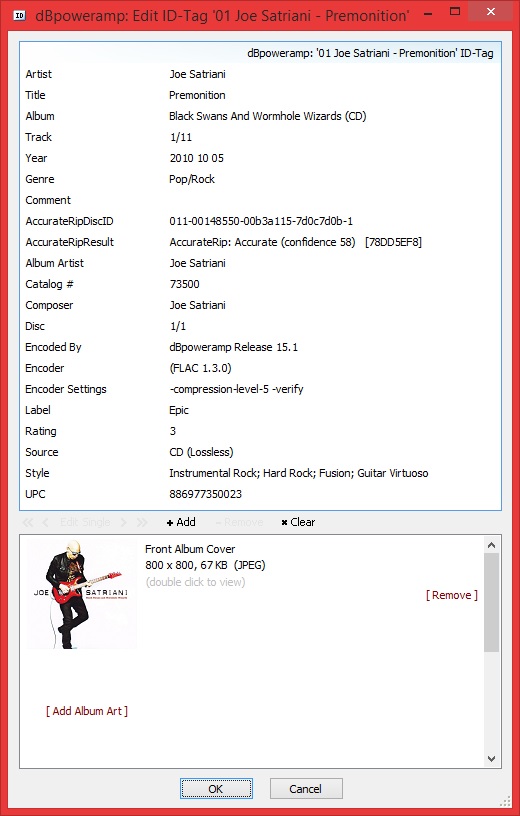Select the Catalog # value 73500
Screen dimensions: 520x816
pos(184,284)
